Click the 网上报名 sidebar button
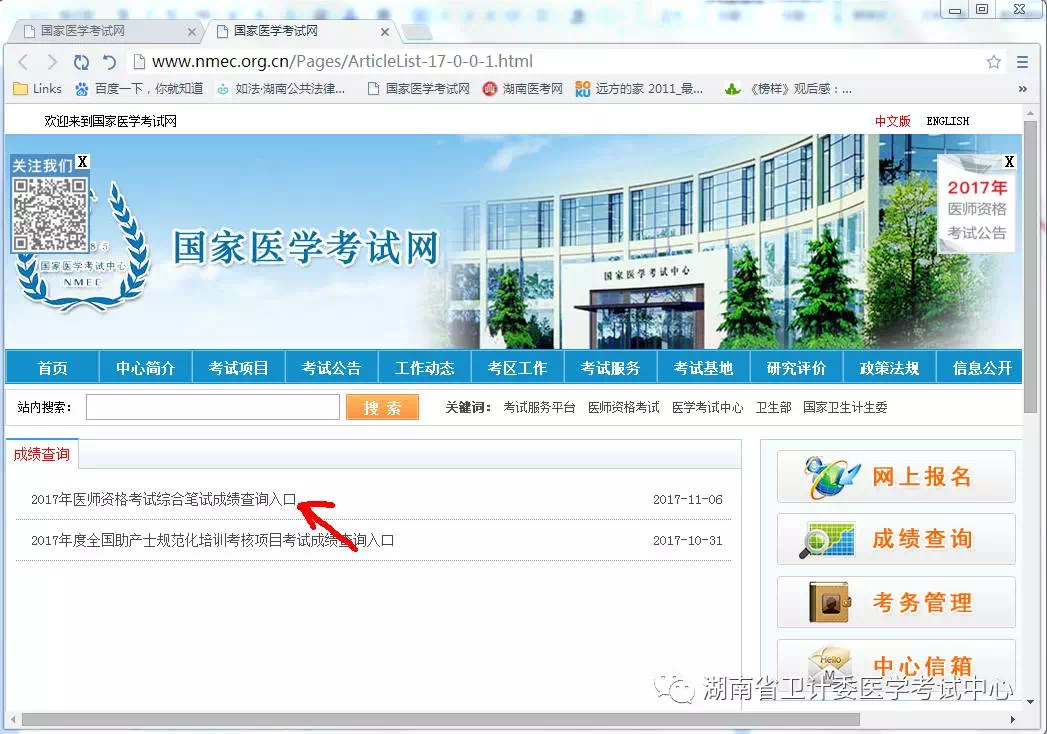Image resolution: width=1047 pixels, height=734 pixels. 896,477
